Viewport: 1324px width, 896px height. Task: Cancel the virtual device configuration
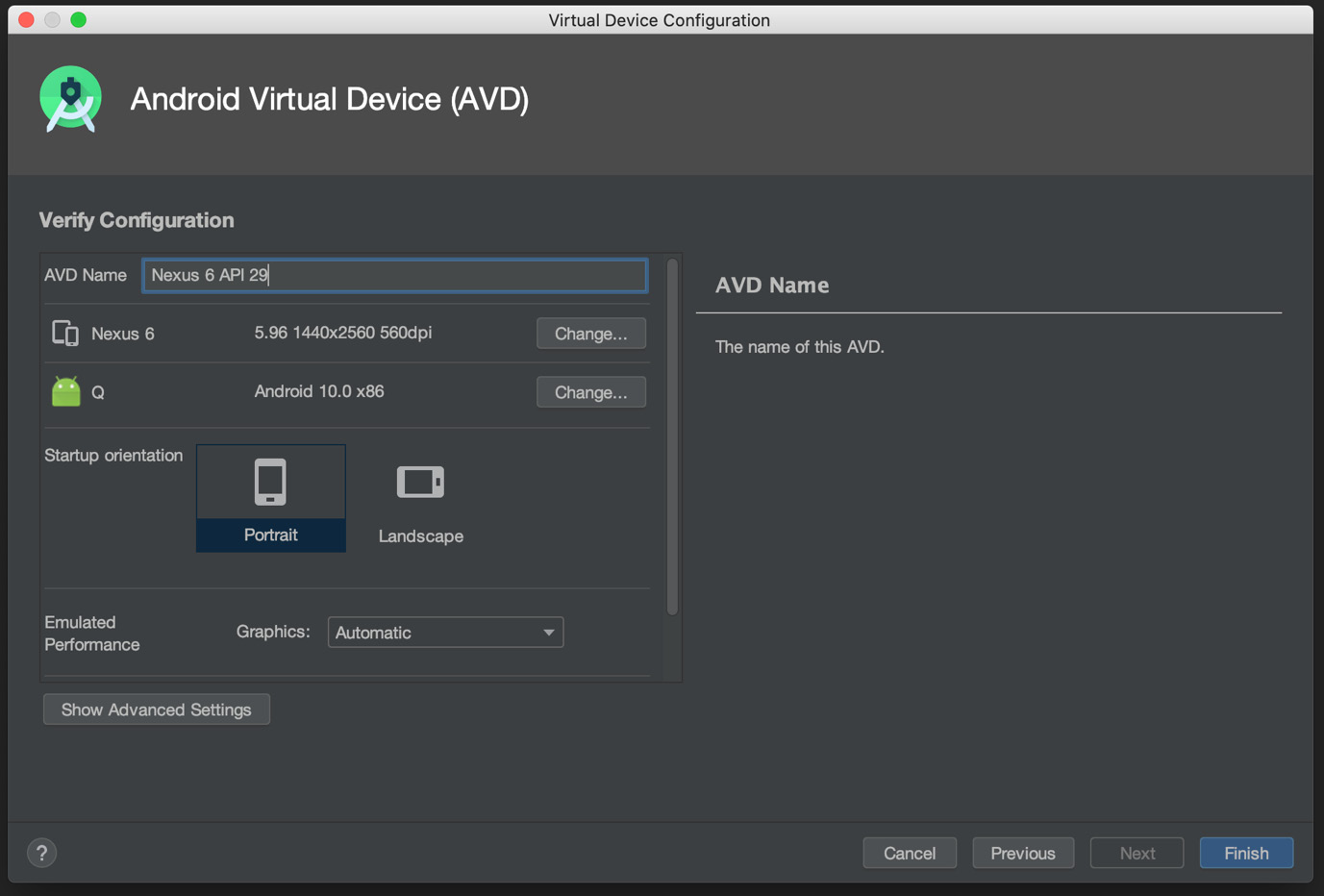click(910, 853)
